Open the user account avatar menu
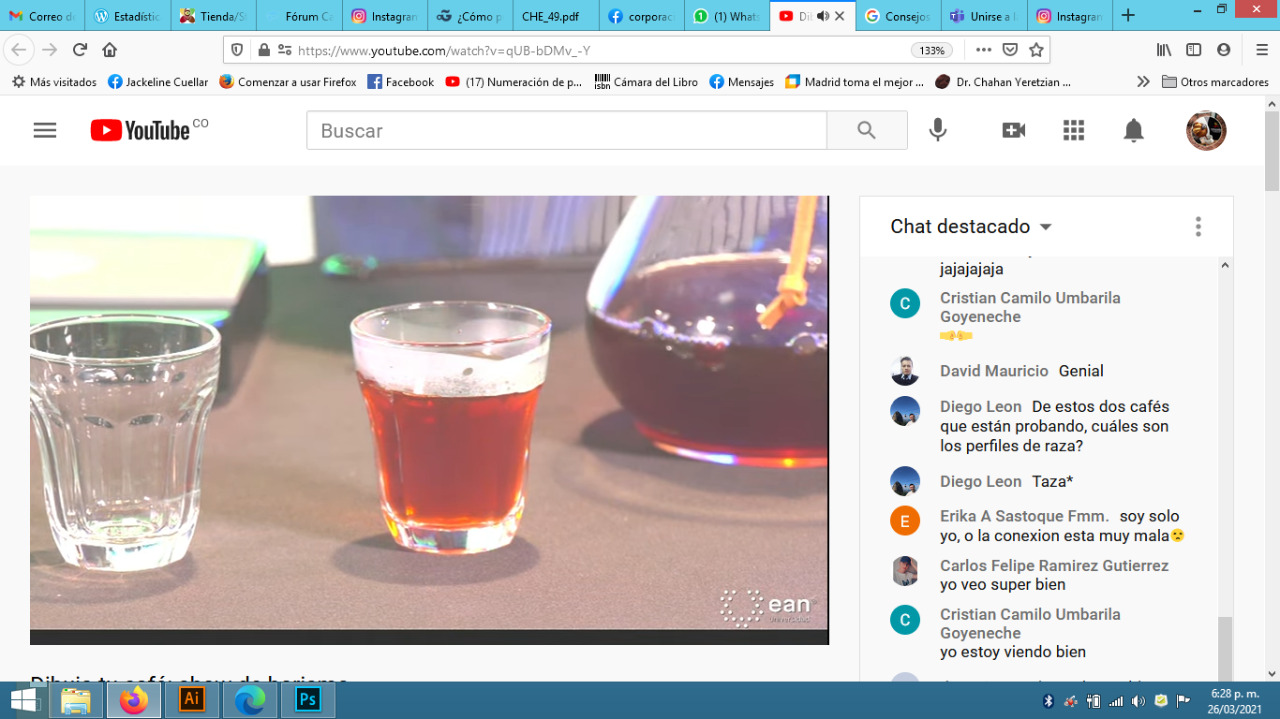Viewport: 1280px width, 719px height. pos(1206,131)
